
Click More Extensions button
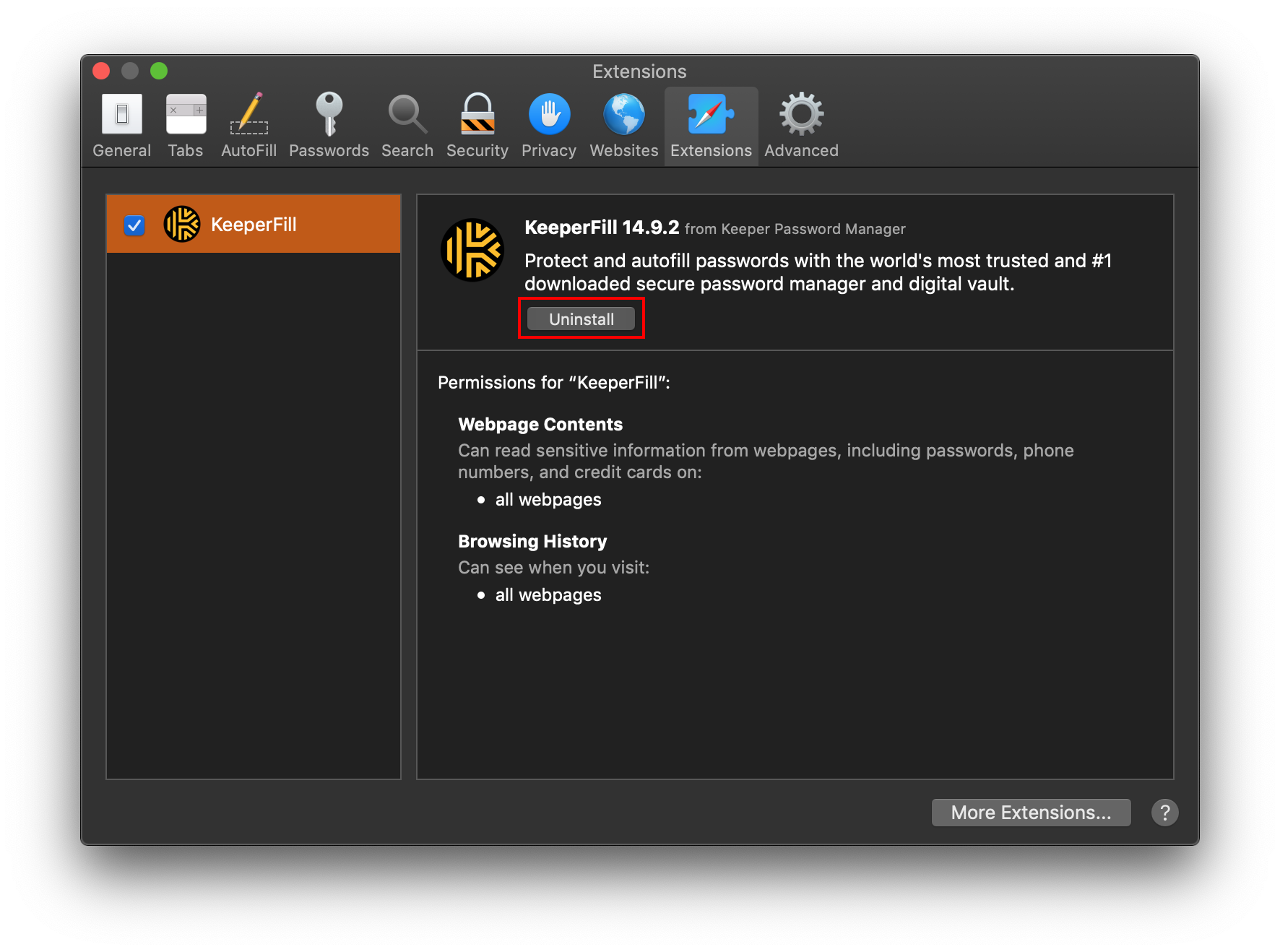(x=1031, y=813)
